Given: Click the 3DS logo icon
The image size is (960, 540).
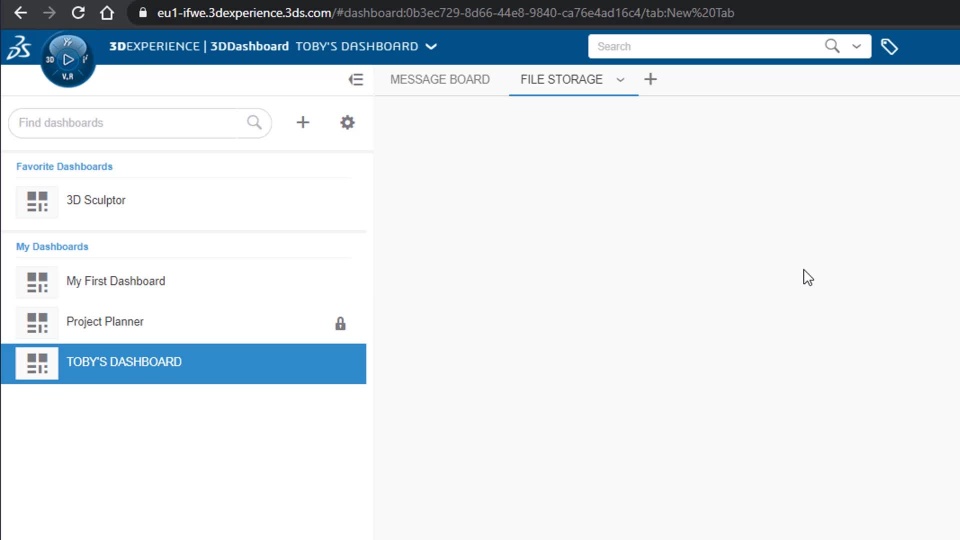Looking at the screenshot, I should click(18, 47).
